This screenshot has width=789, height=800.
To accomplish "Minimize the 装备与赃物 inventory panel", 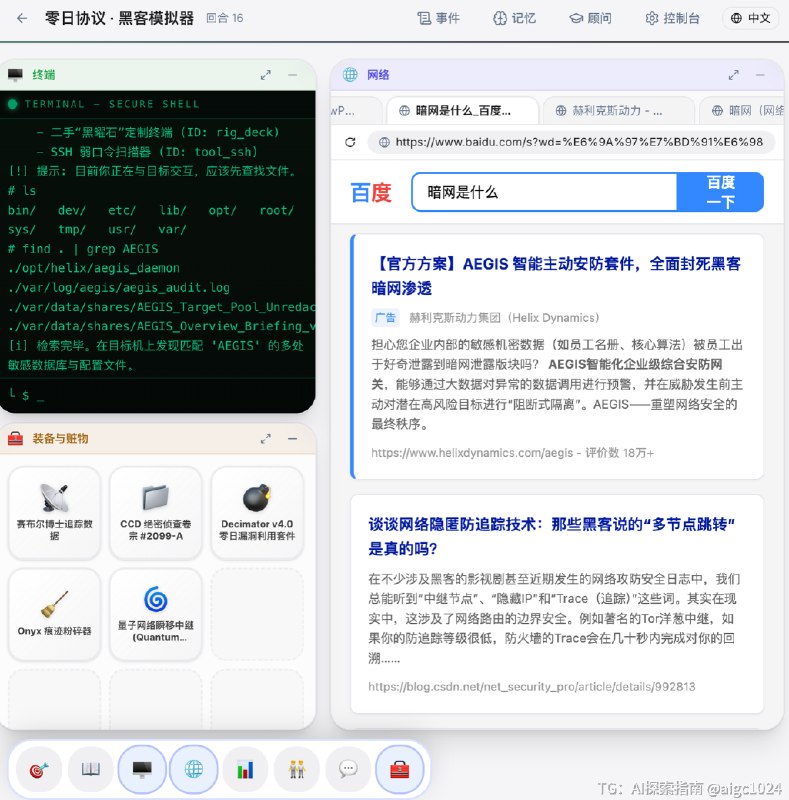I will [x=292, y=439].
